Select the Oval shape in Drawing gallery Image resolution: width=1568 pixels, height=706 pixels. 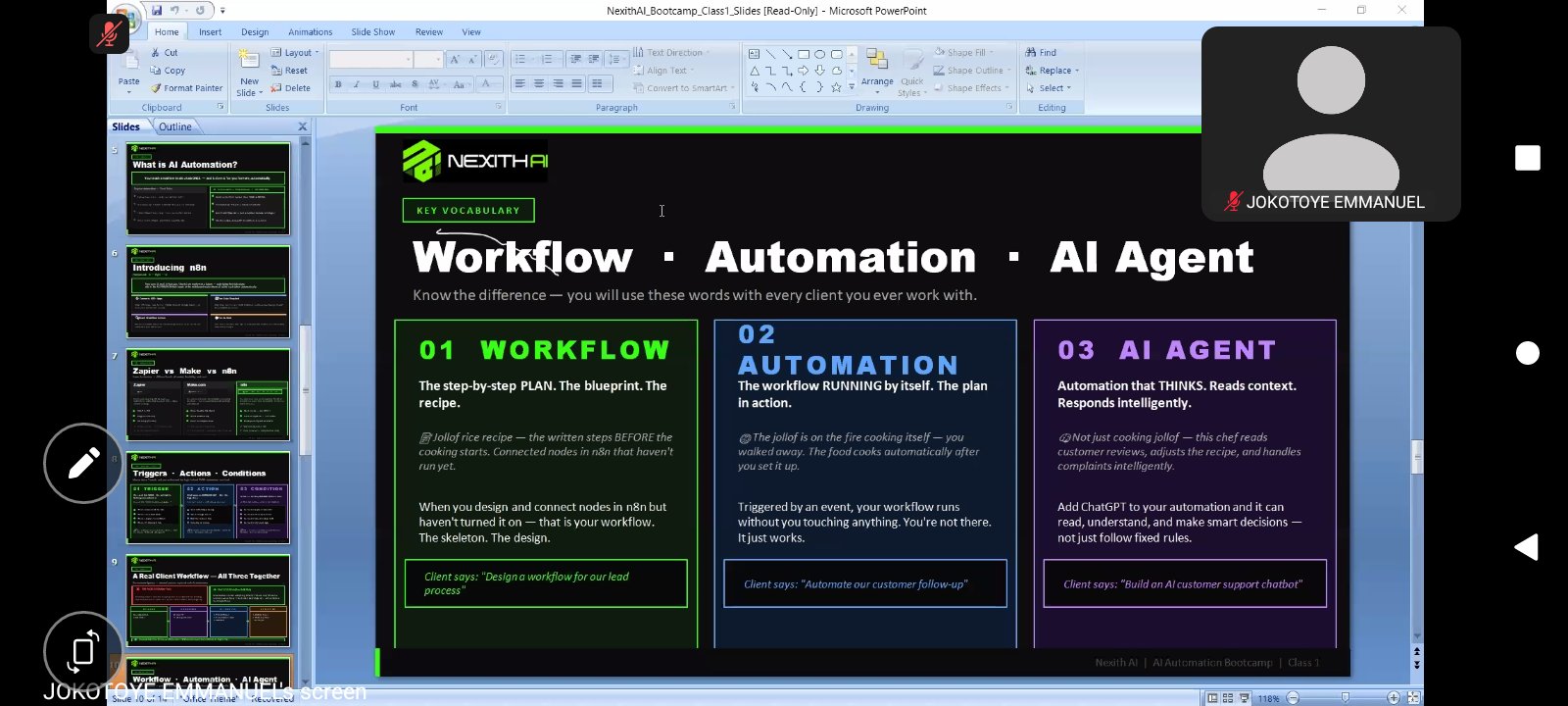820,54
